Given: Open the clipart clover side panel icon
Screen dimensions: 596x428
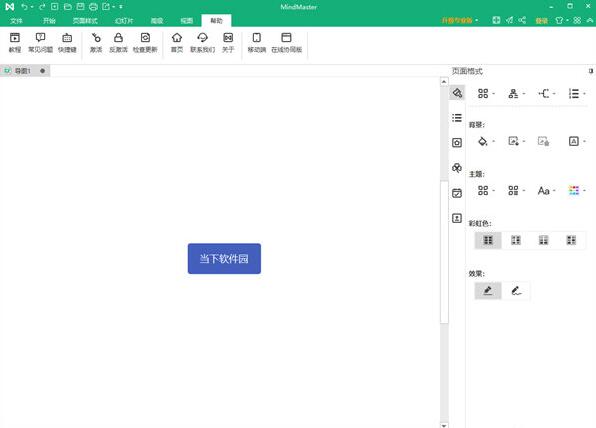Looking at the screenshot, I should pyautogui.click(x=457, y=168).
